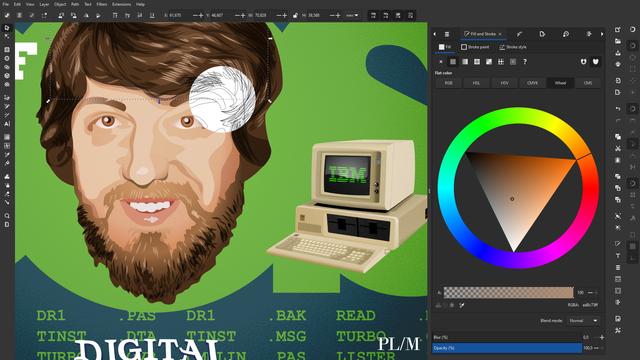Switch color mode to RGB
640x360 pixels.
tap(449, 83)
